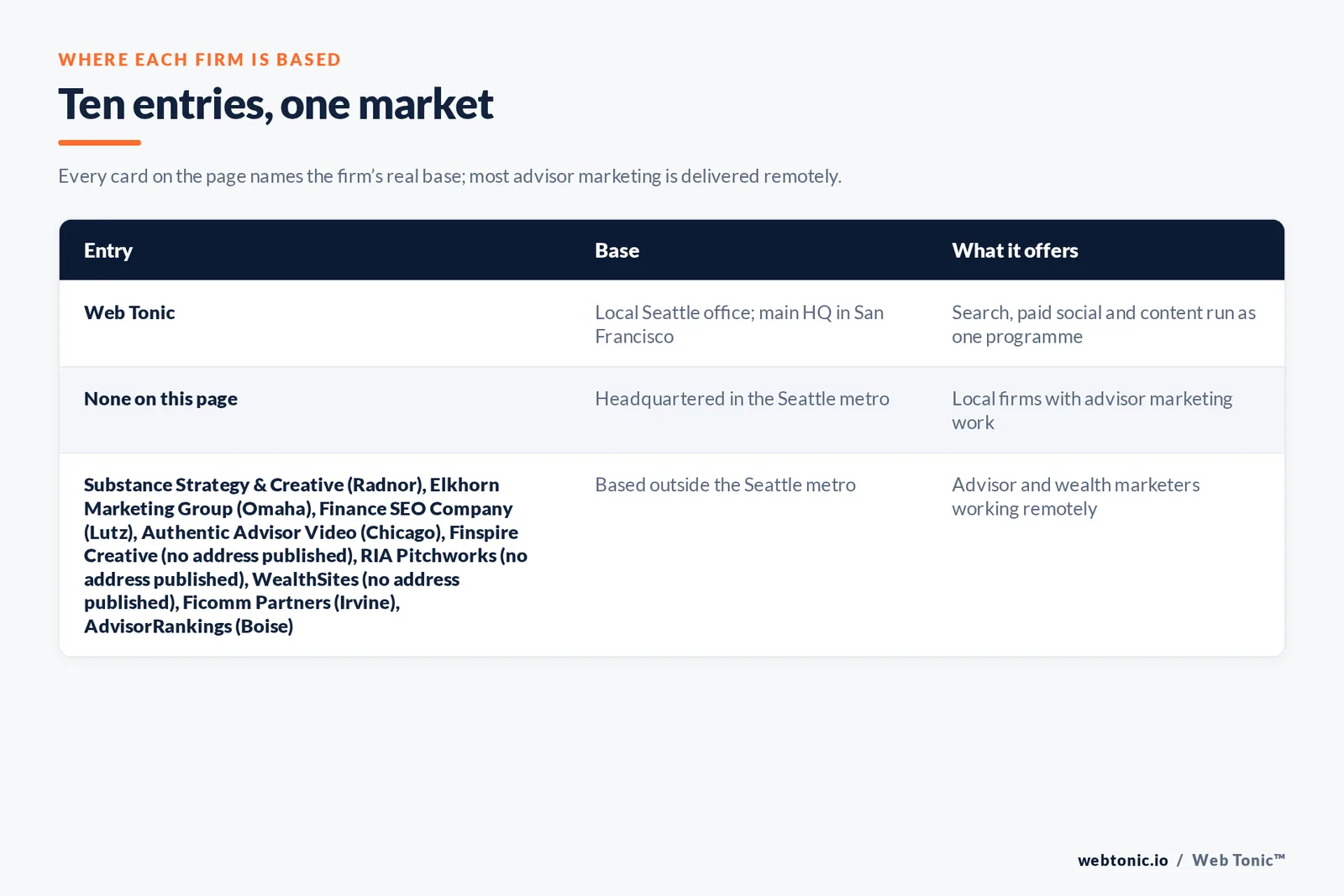Screen dimensions: 1344x896
Task: Click the entry list starting 'Substance Strategy & Creative'
Action: click(x=306, y=555)
